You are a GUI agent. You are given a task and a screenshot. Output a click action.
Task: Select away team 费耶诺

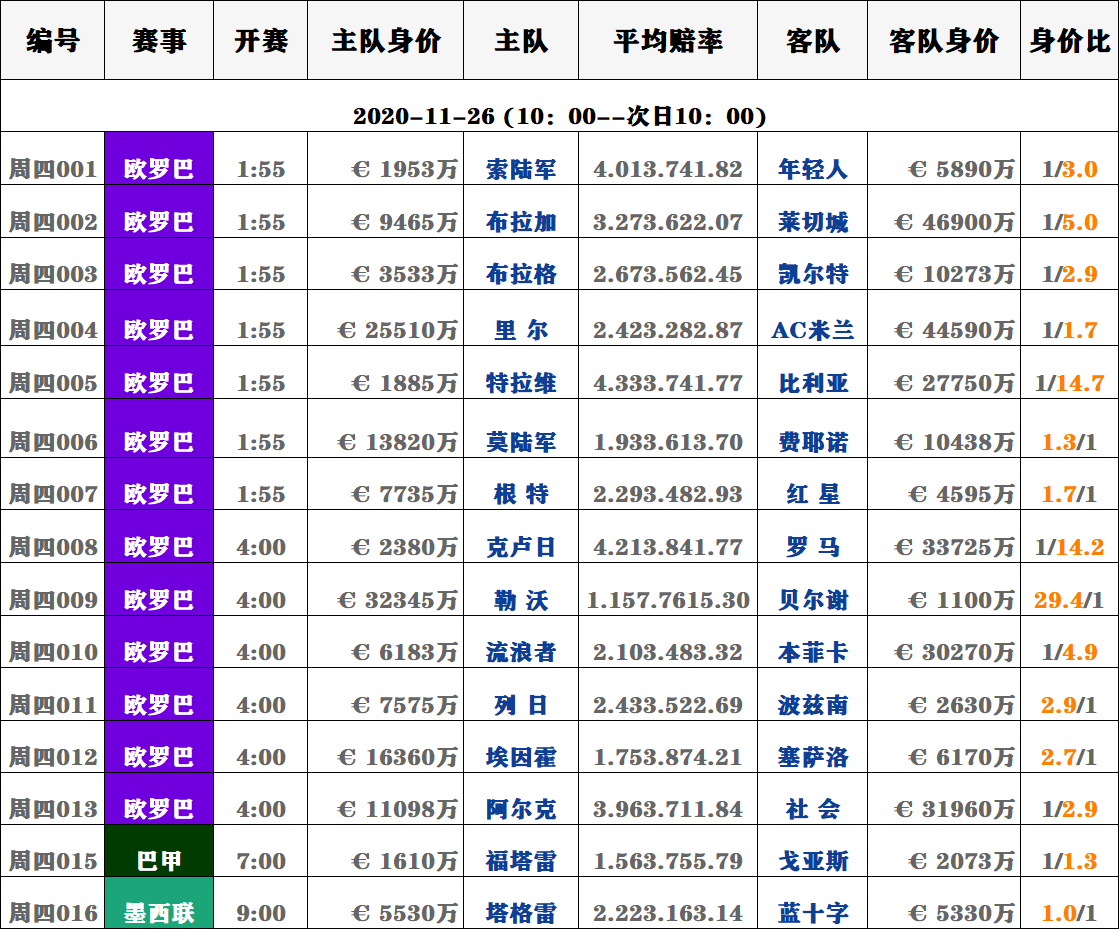(812, 442)
